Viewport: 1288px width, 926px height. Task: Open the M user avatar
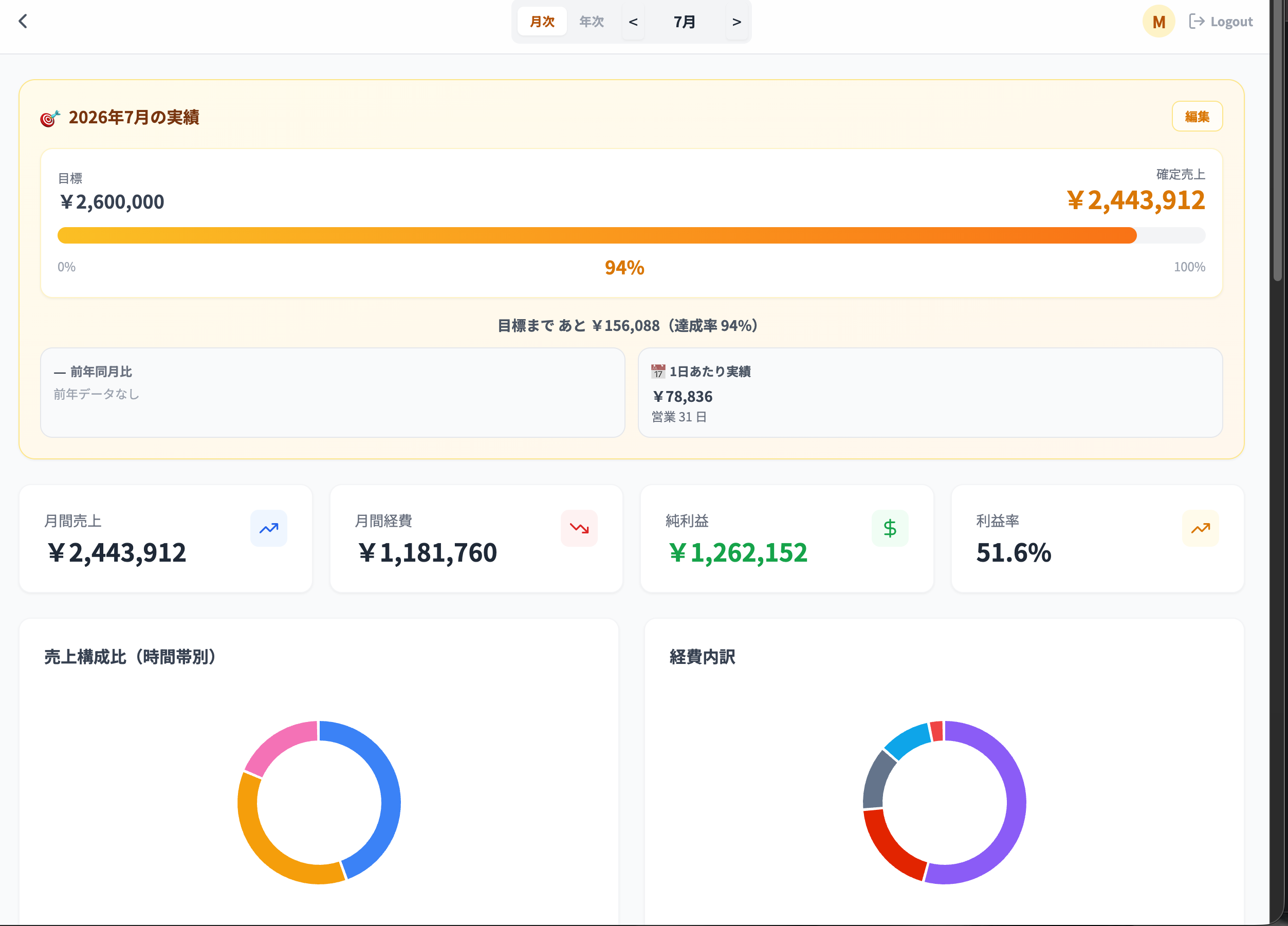click(1158, 22)
